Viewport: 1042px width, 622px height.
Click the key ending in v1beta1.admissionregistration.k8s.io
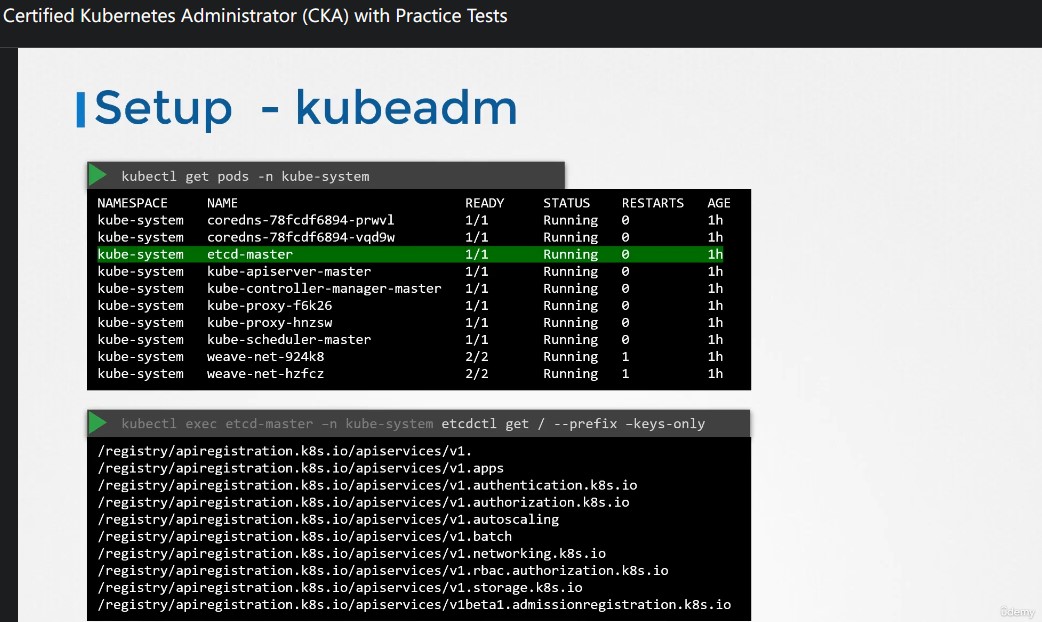414,605
